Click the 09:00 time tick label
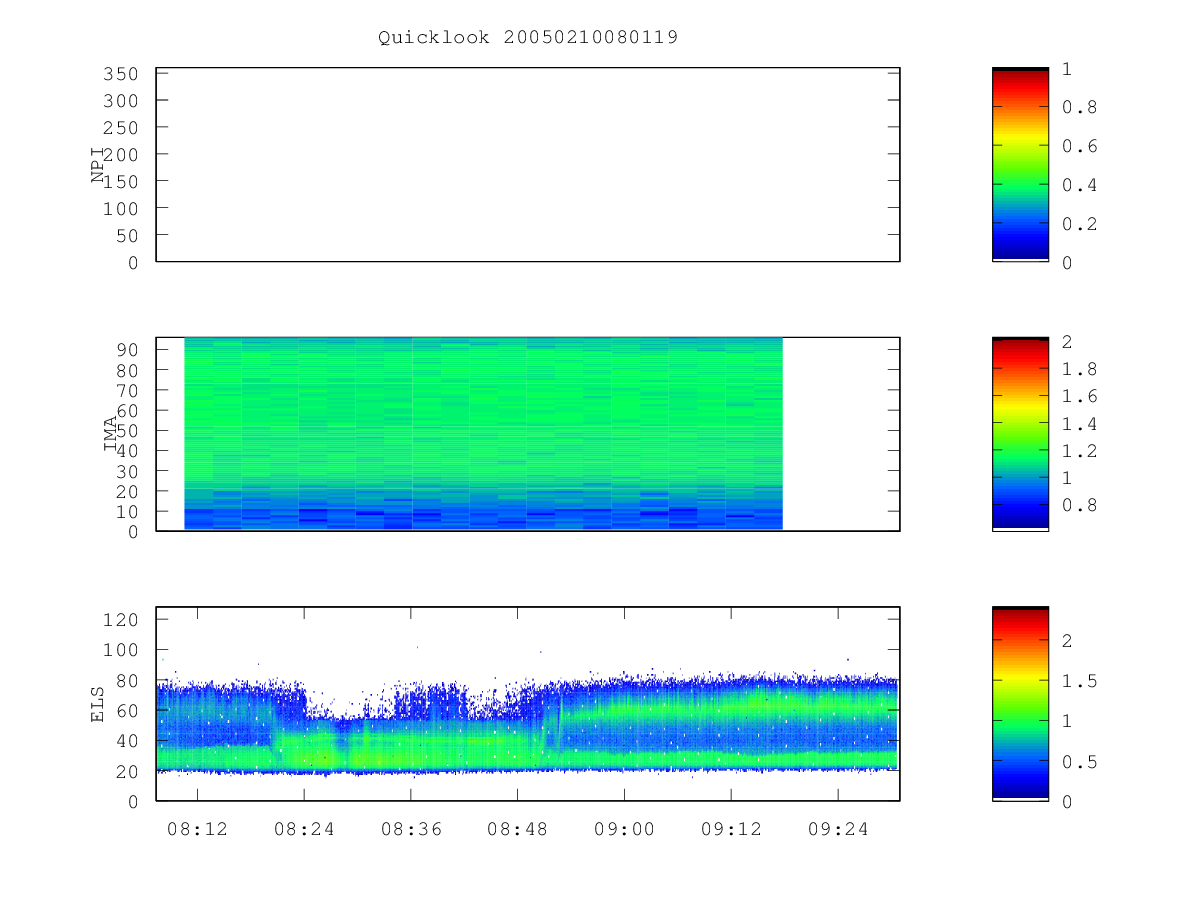1200x900 pixels. [624, 829]
